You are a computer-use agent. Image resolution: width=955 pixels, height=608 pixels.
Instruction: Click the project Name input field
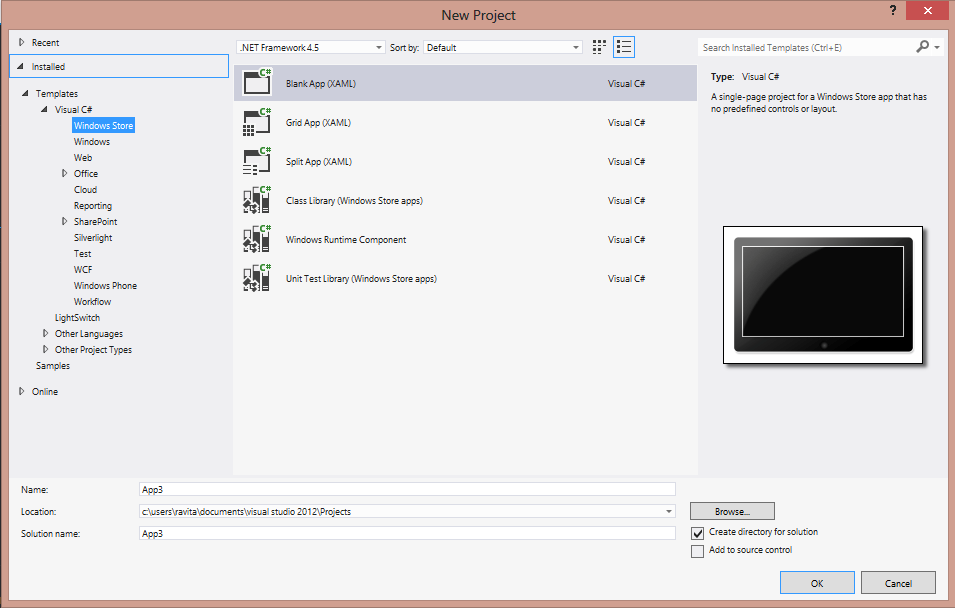[407, 489]
